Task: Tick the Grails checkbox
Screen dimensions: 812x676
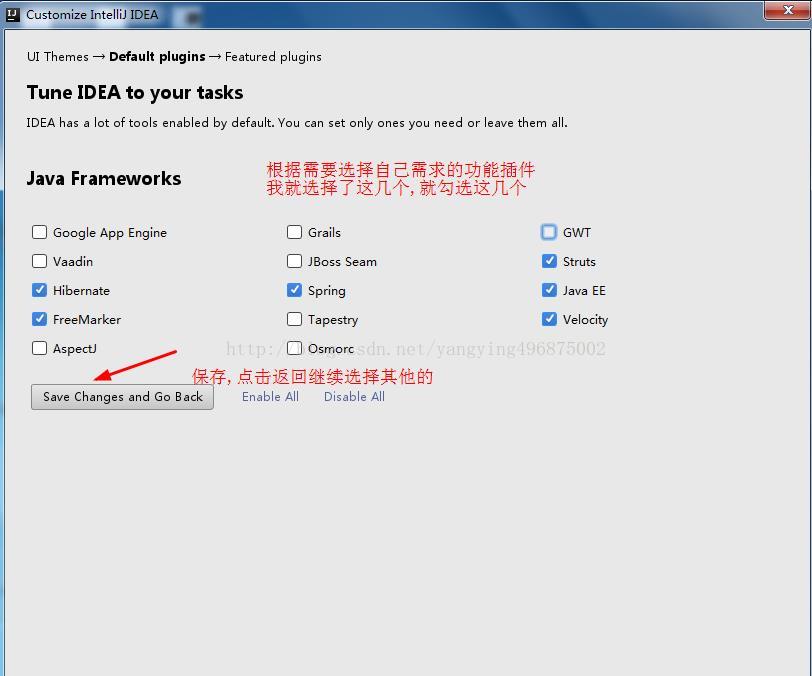Action: coord(294,232)
